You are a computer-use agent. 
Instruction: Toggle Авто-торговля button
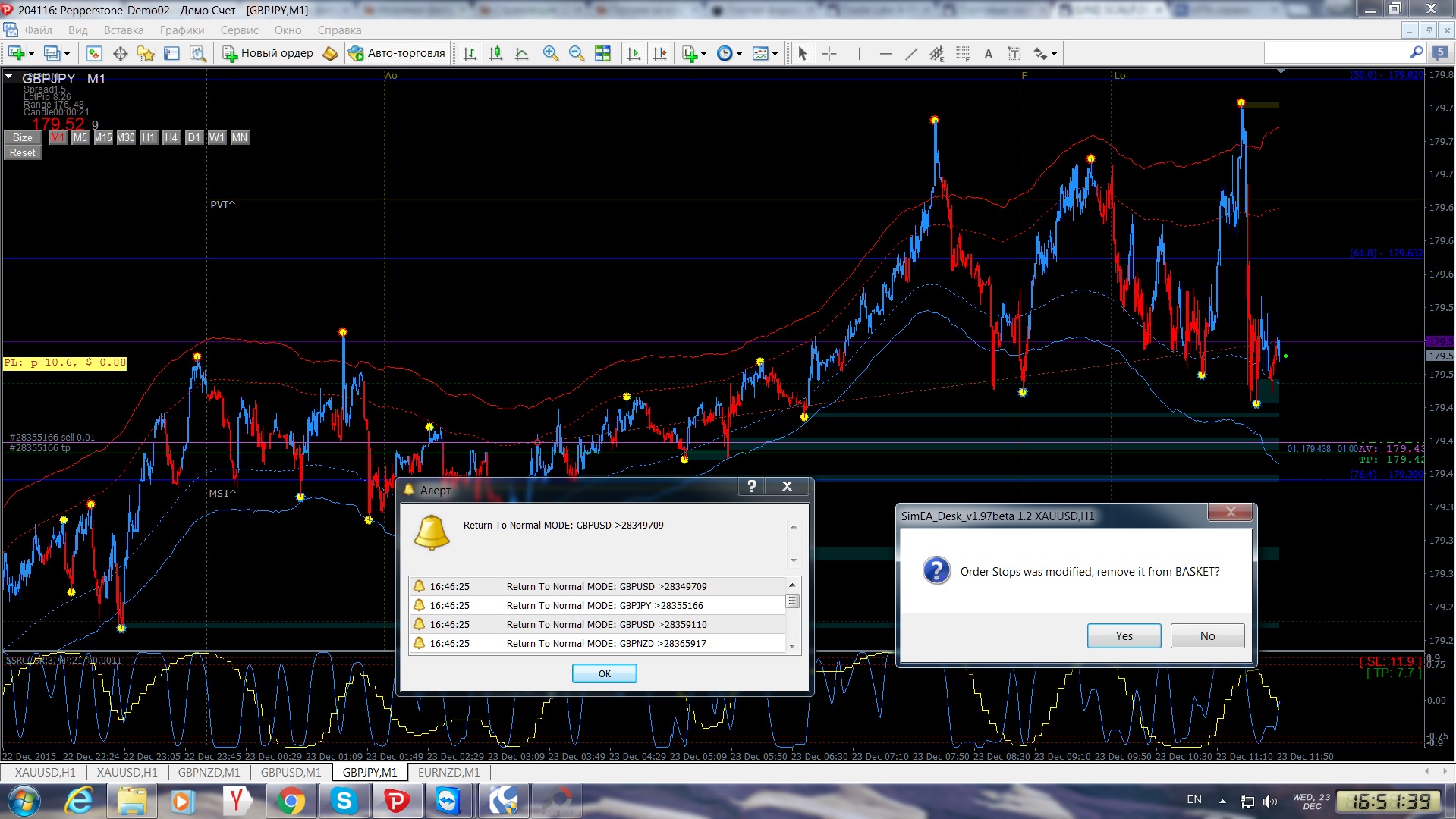396,53
